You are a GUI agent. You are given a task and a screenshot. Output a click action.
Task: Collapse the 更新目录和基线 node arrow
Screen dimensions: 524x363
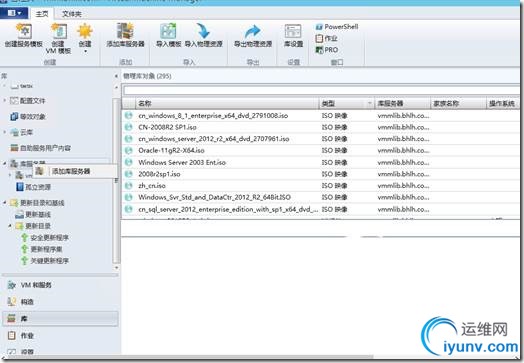pos(5,203)
